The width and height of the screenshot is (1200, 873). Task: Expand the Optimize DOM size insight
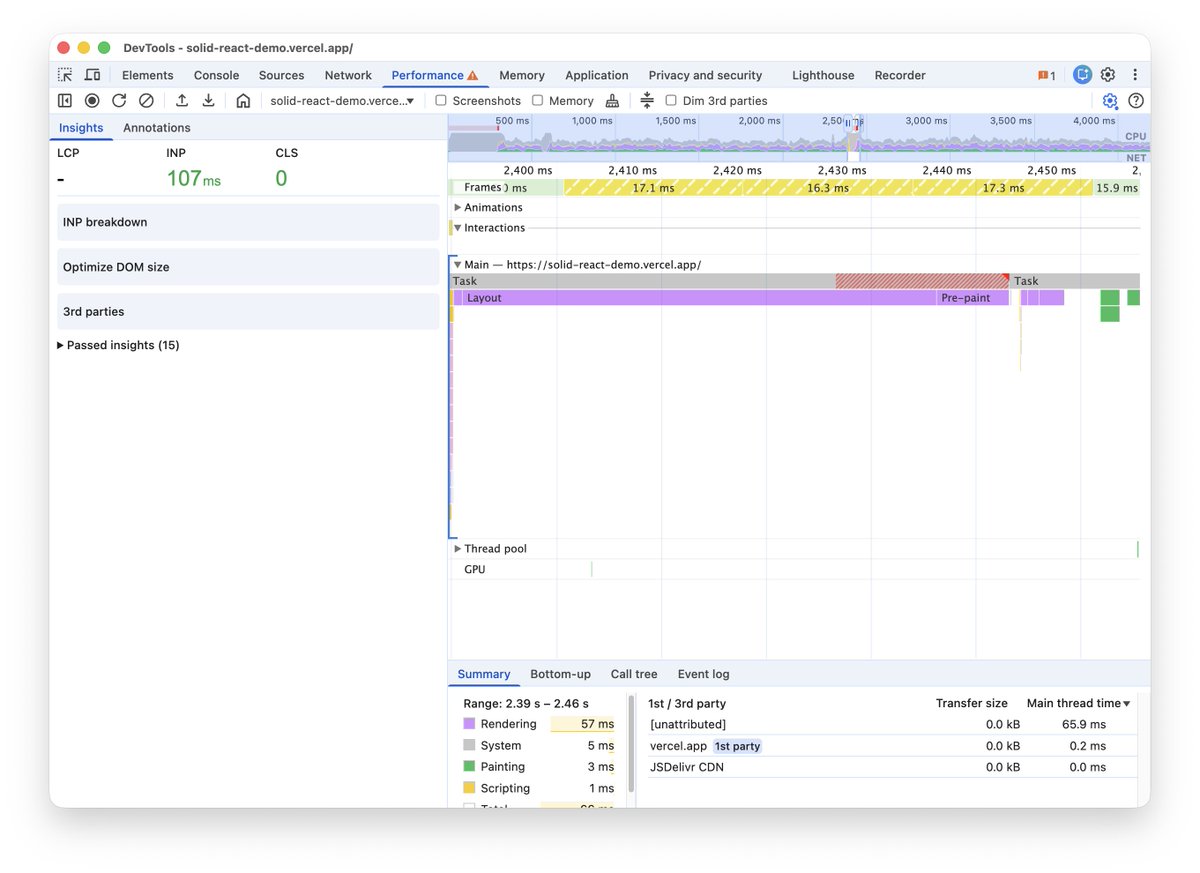point(248,267)
